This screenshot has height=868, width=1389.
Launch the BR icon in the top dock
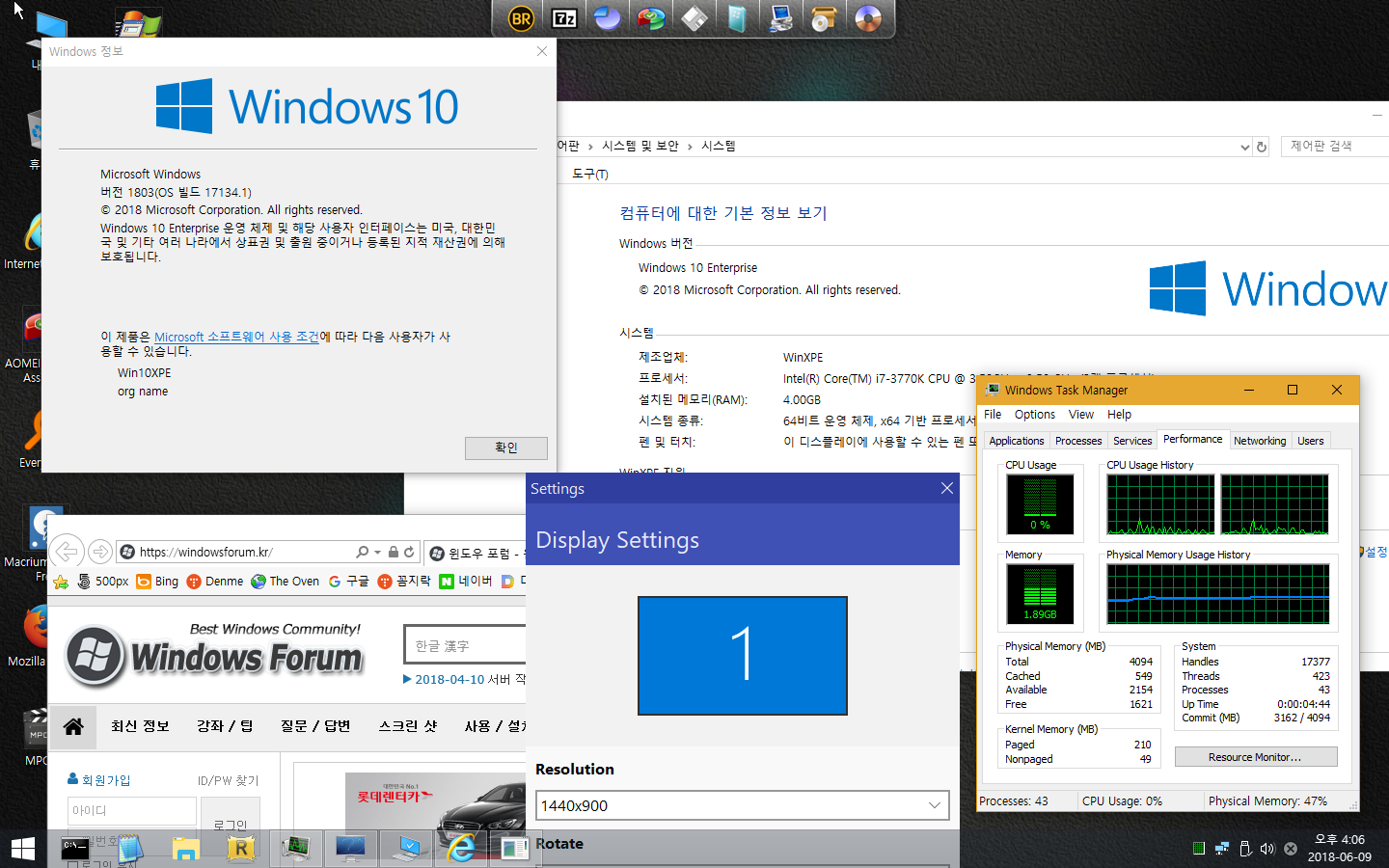[x=521, y=18]
